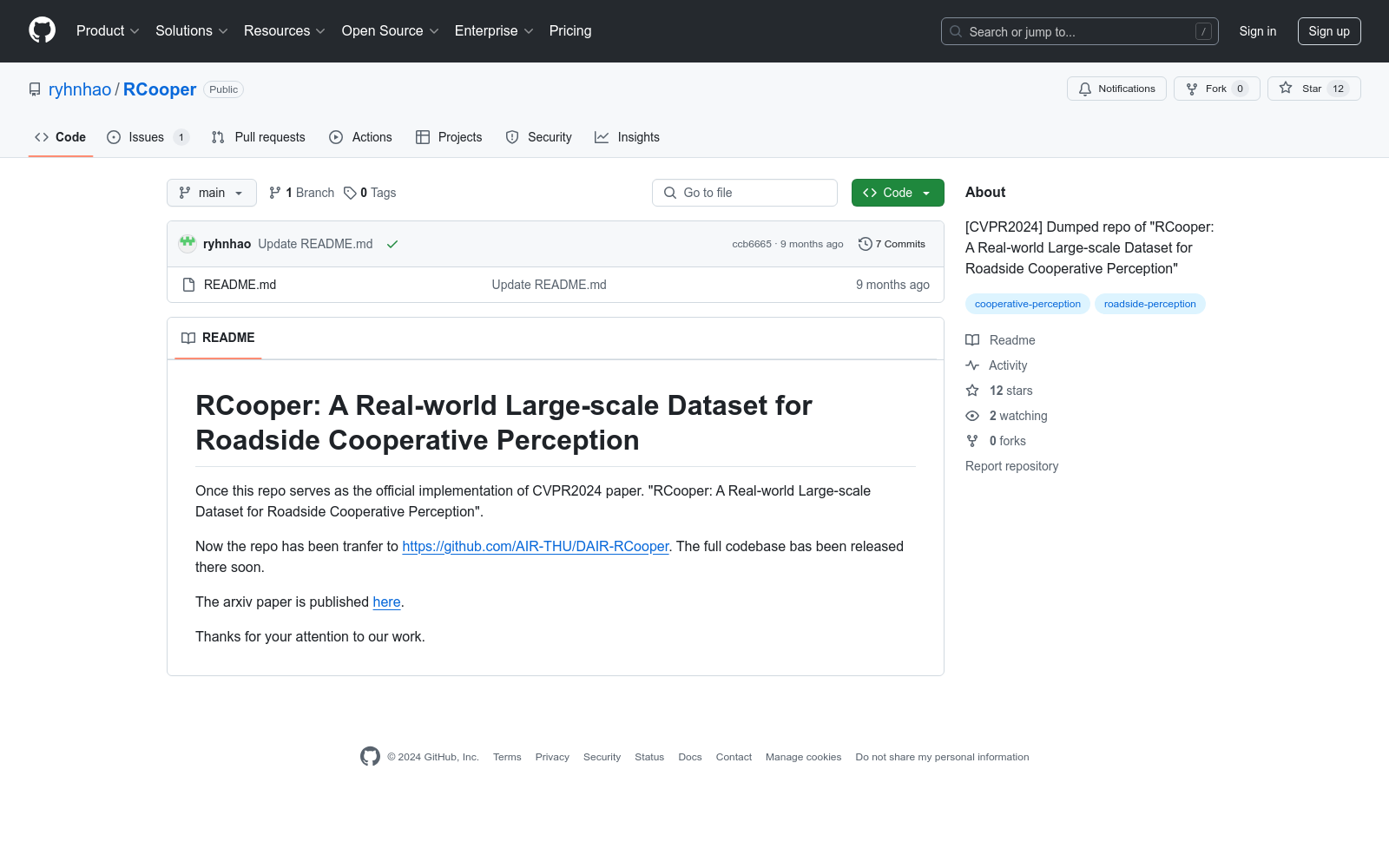
Task: Click the Sign in link
Action: (x=1258, y=31)
